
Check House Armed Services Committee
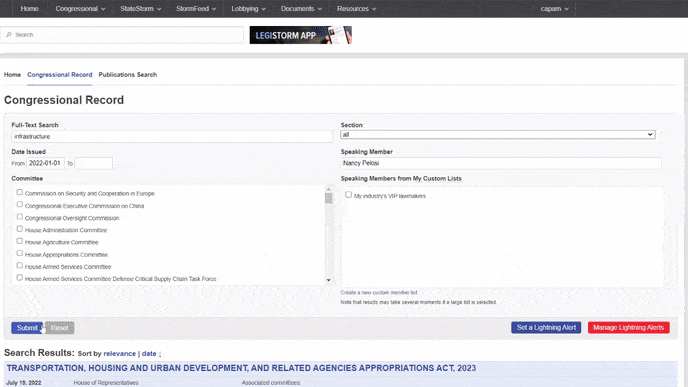point(19,265)
